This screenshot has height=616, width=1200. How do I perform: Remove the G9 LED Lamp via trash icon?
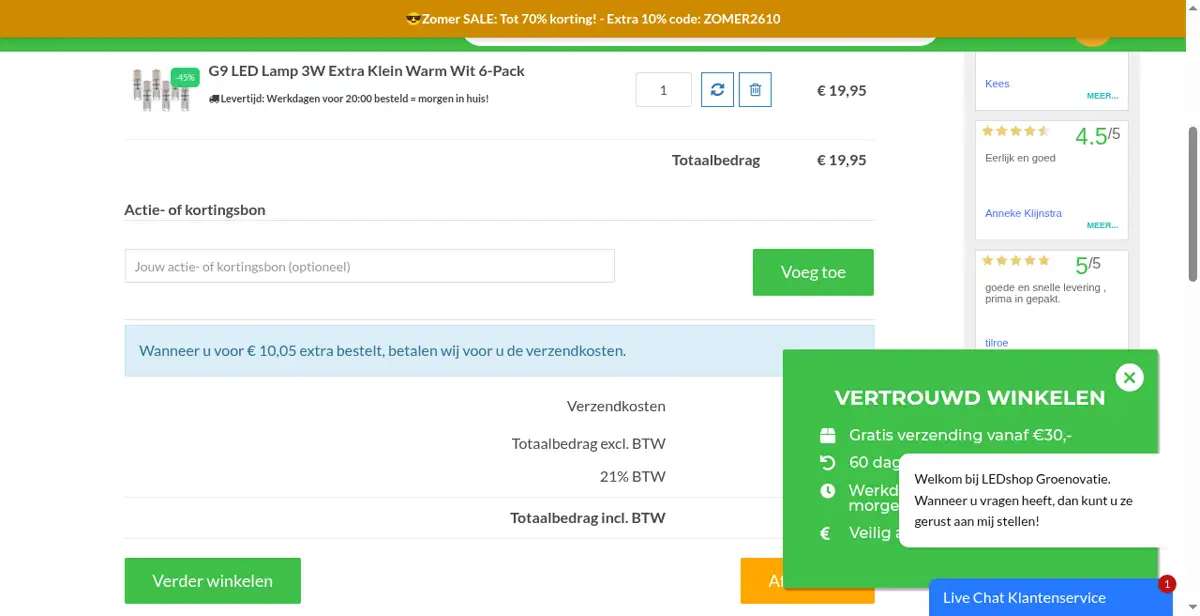[755, 90]
